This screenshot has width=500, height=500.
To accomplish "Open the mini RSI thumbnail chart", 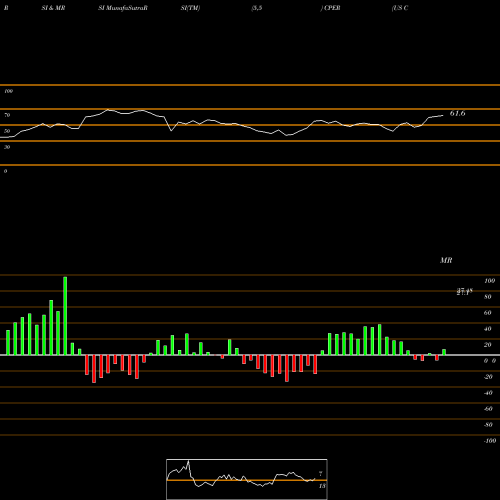I will 247,479.
